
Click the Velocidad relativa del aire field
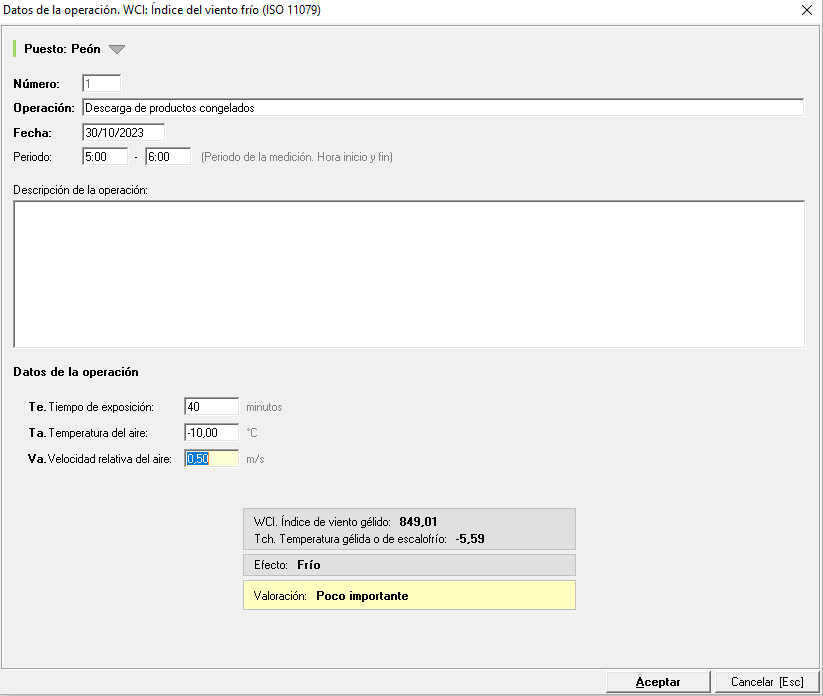[211, 459]
